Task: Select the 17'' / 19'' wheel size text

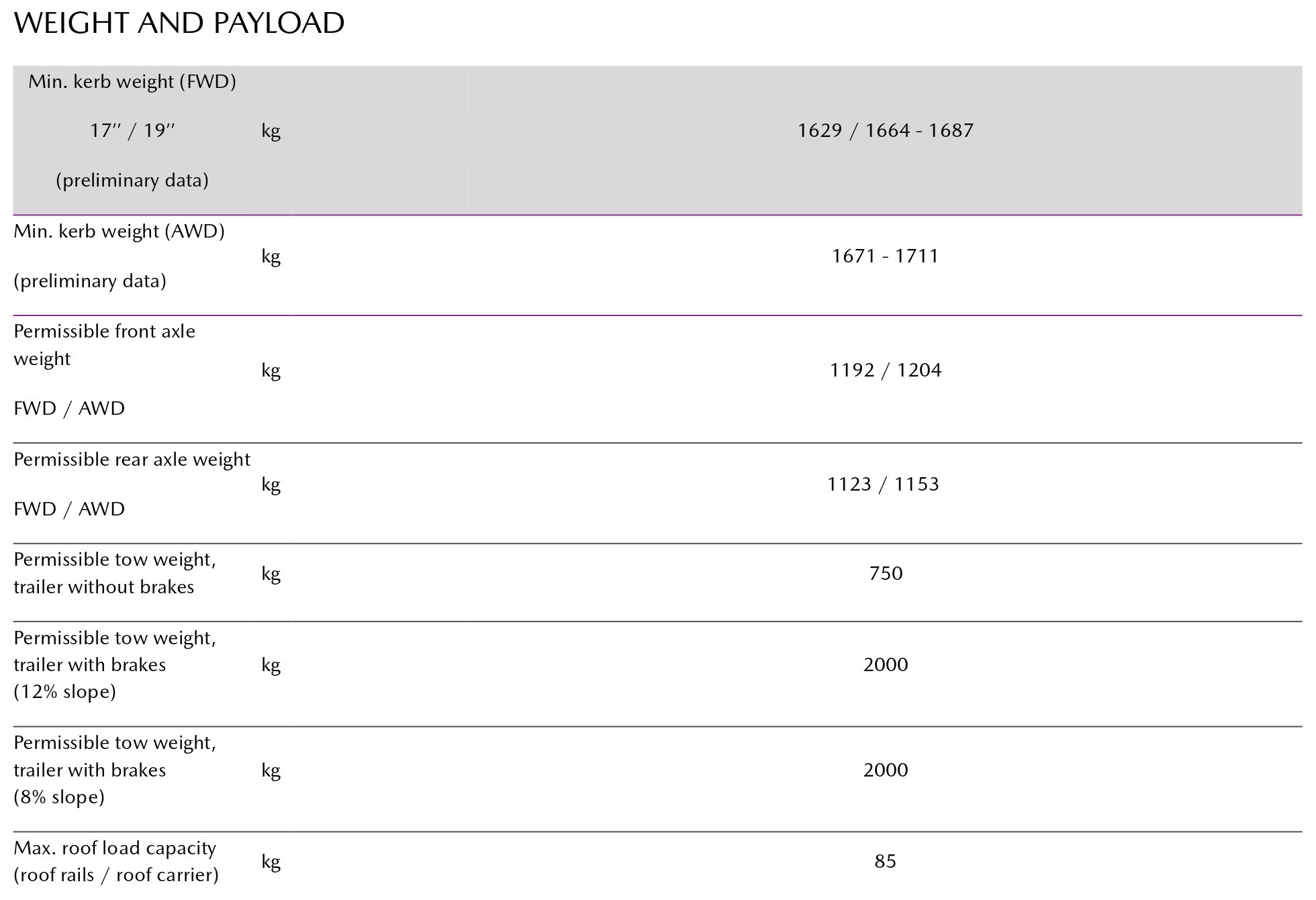Action: coord(132,130)
